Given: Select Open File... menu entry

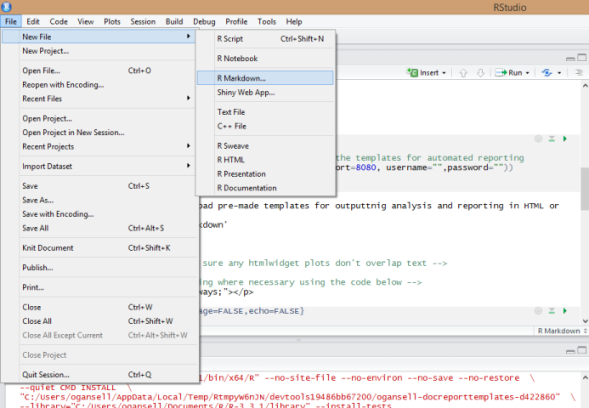Looking at the screenshot, I should tap(98, 70).
